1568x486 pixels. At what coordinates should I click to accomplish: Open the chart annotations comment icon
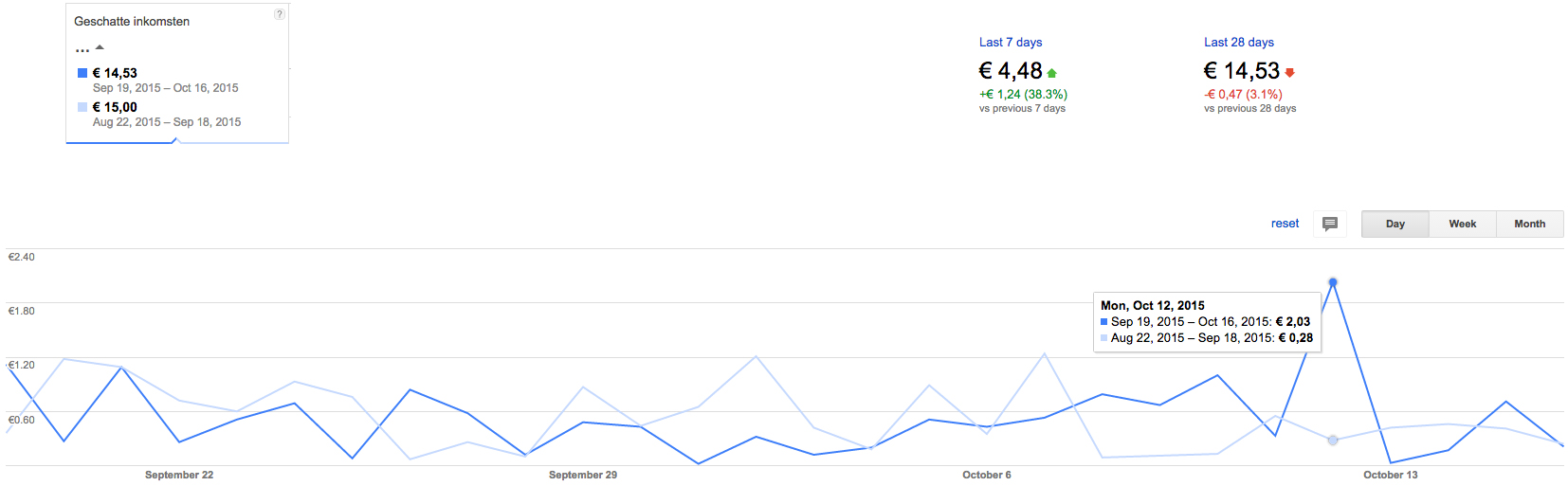(x=1330, y=224)
